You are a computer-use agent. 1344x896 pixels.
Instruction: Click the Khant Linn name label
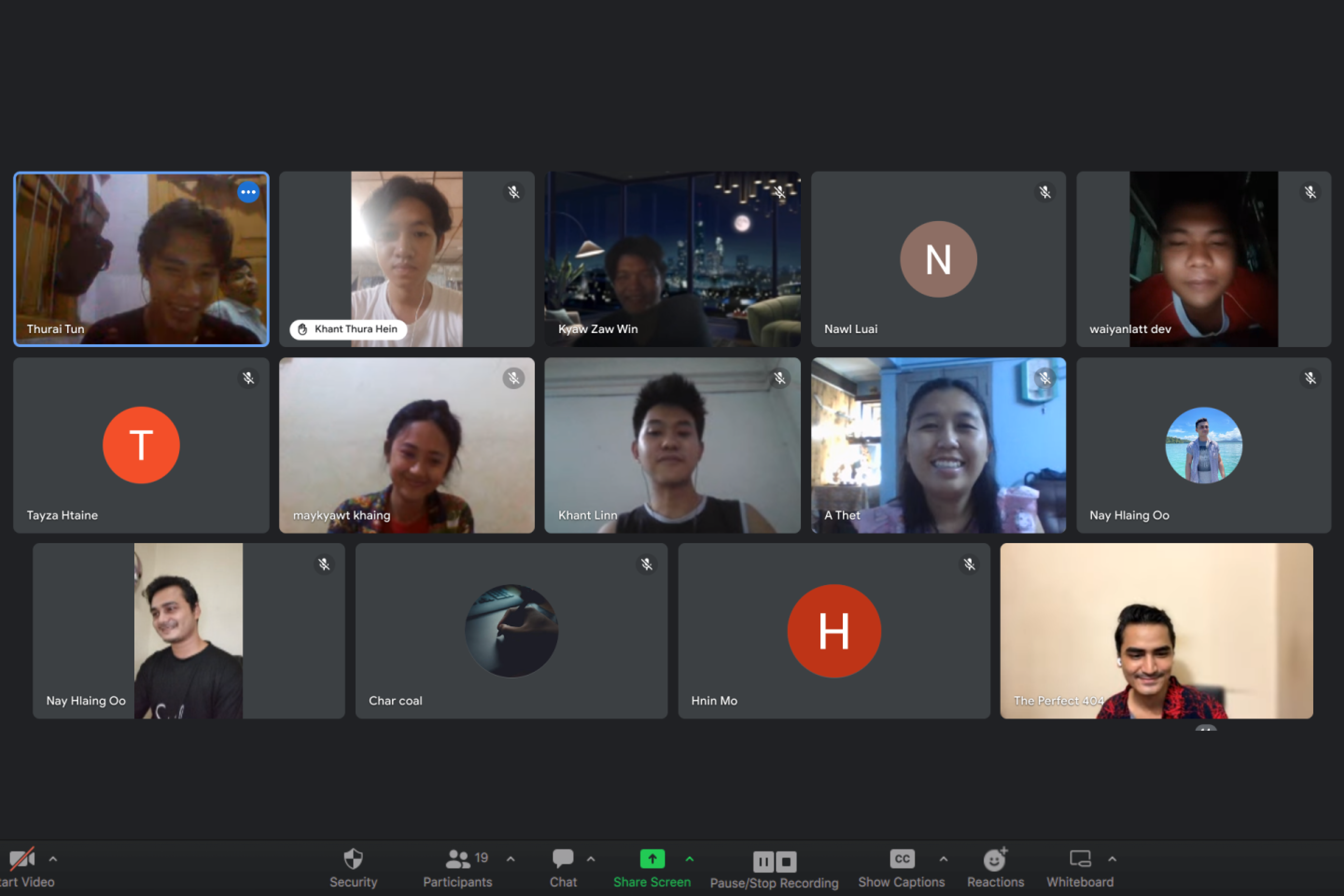click(x=588, y=516)
